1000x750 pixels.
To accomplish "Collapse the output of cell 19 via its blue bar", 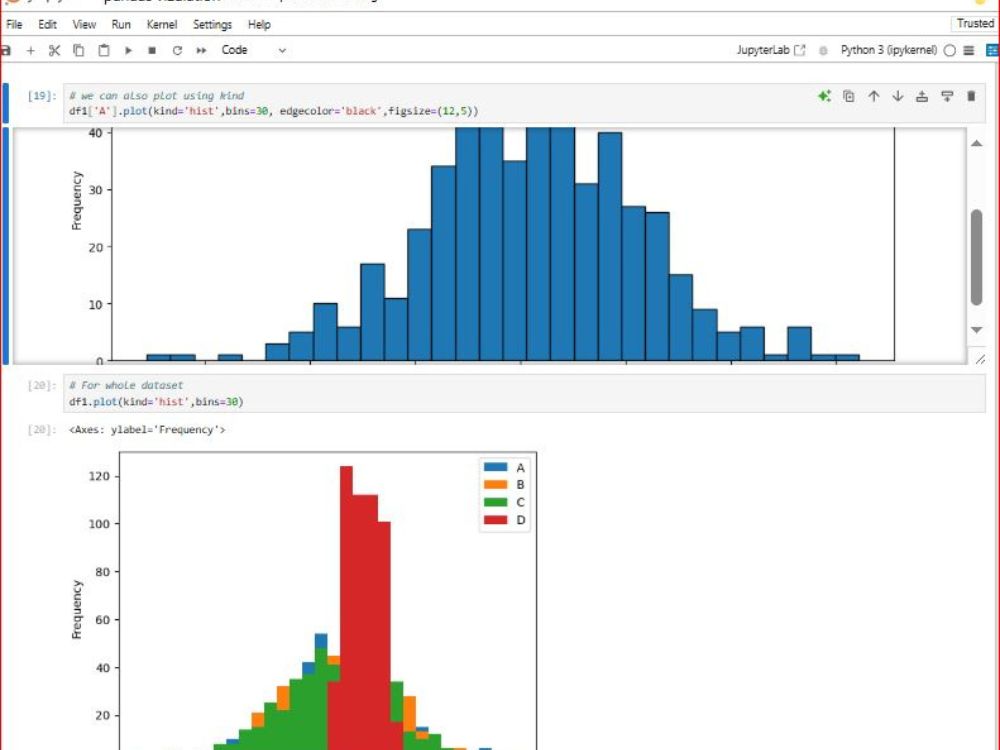I will pos(6,246).
